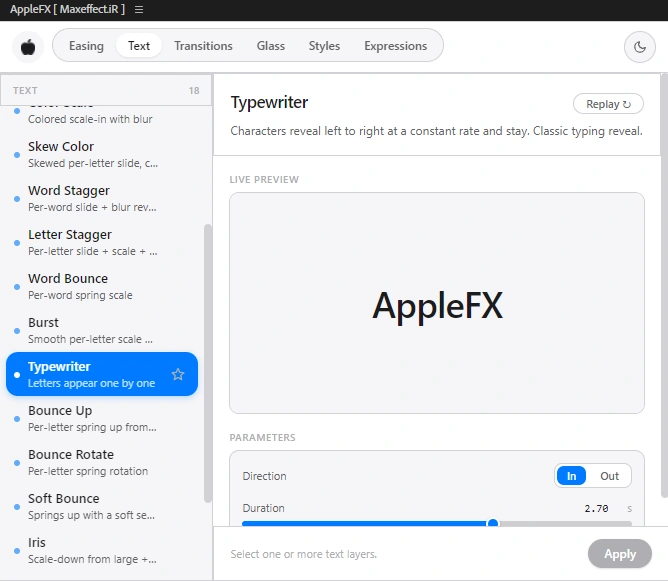Click the LIVE PREVIEW label

pyautogui.click(x=264, y=179)
